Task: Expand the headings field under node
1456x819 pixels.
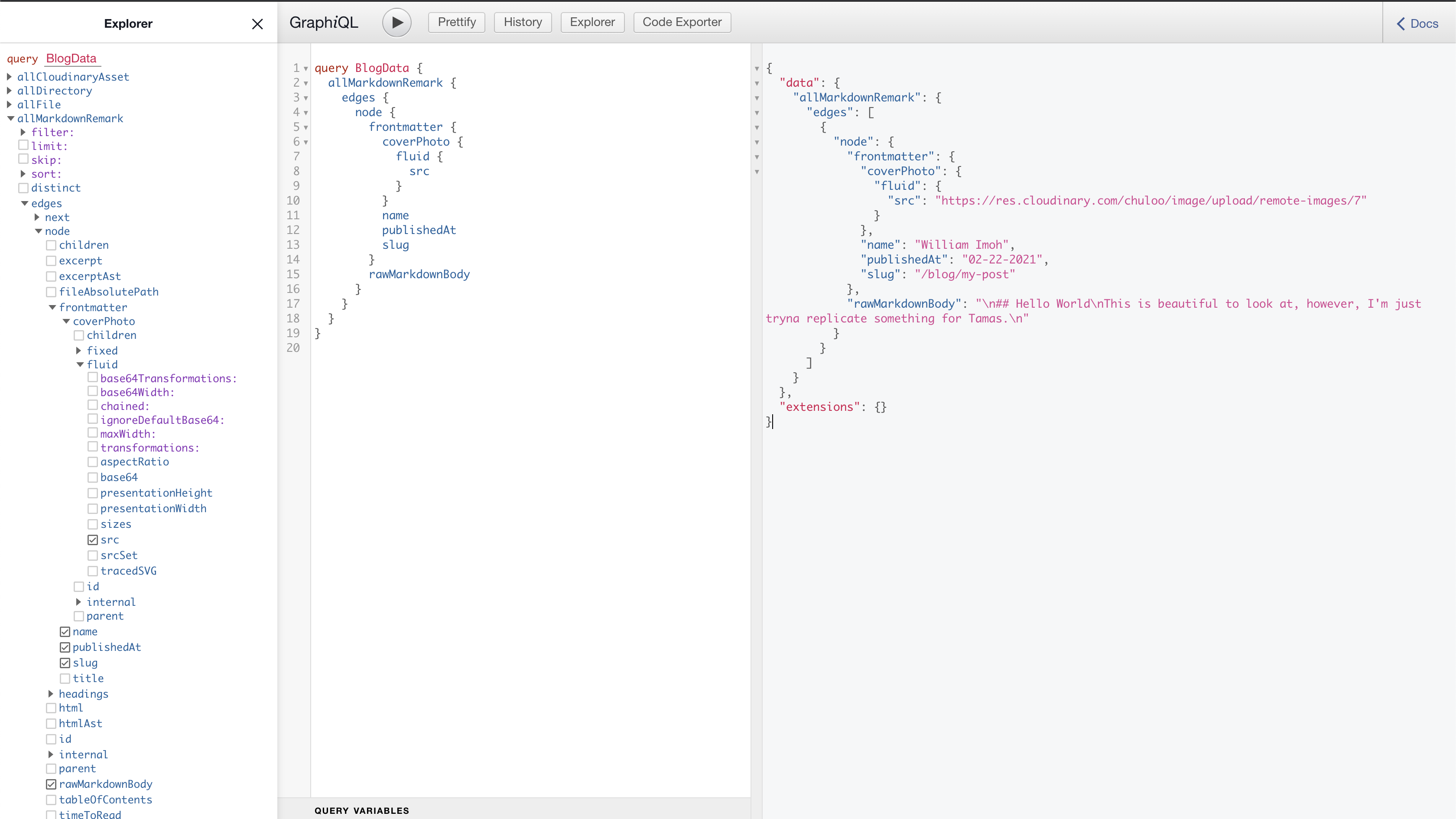Action: 50,693
